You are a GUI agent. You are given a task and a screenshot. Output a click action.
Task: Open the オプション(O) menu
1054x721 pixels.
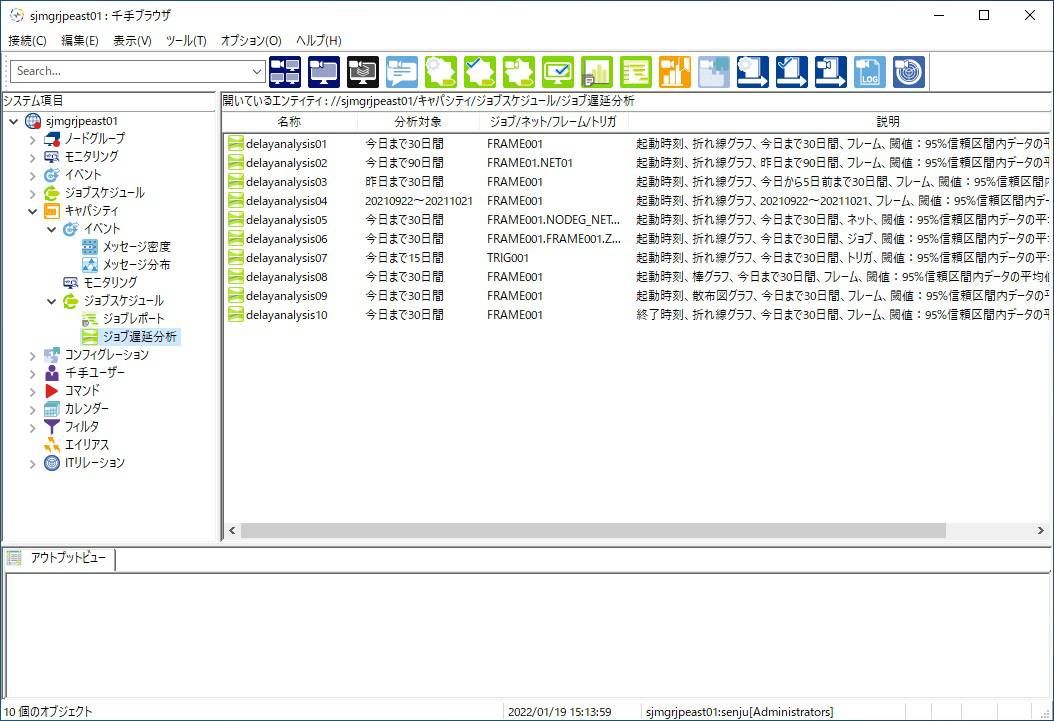click(251, 41)
